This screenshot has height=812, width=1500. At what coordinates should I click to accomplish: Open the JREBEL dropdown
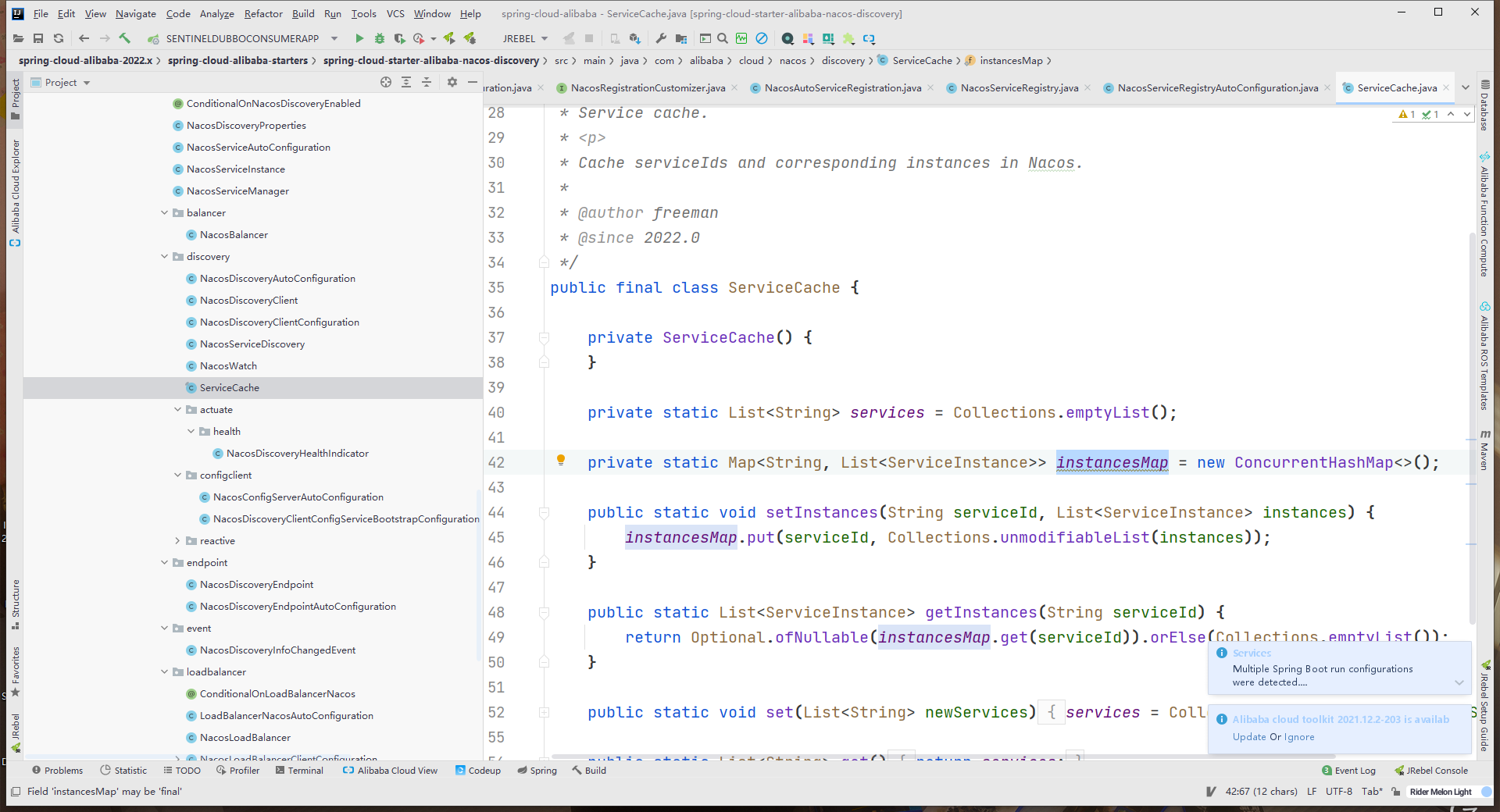click(525, 38)
